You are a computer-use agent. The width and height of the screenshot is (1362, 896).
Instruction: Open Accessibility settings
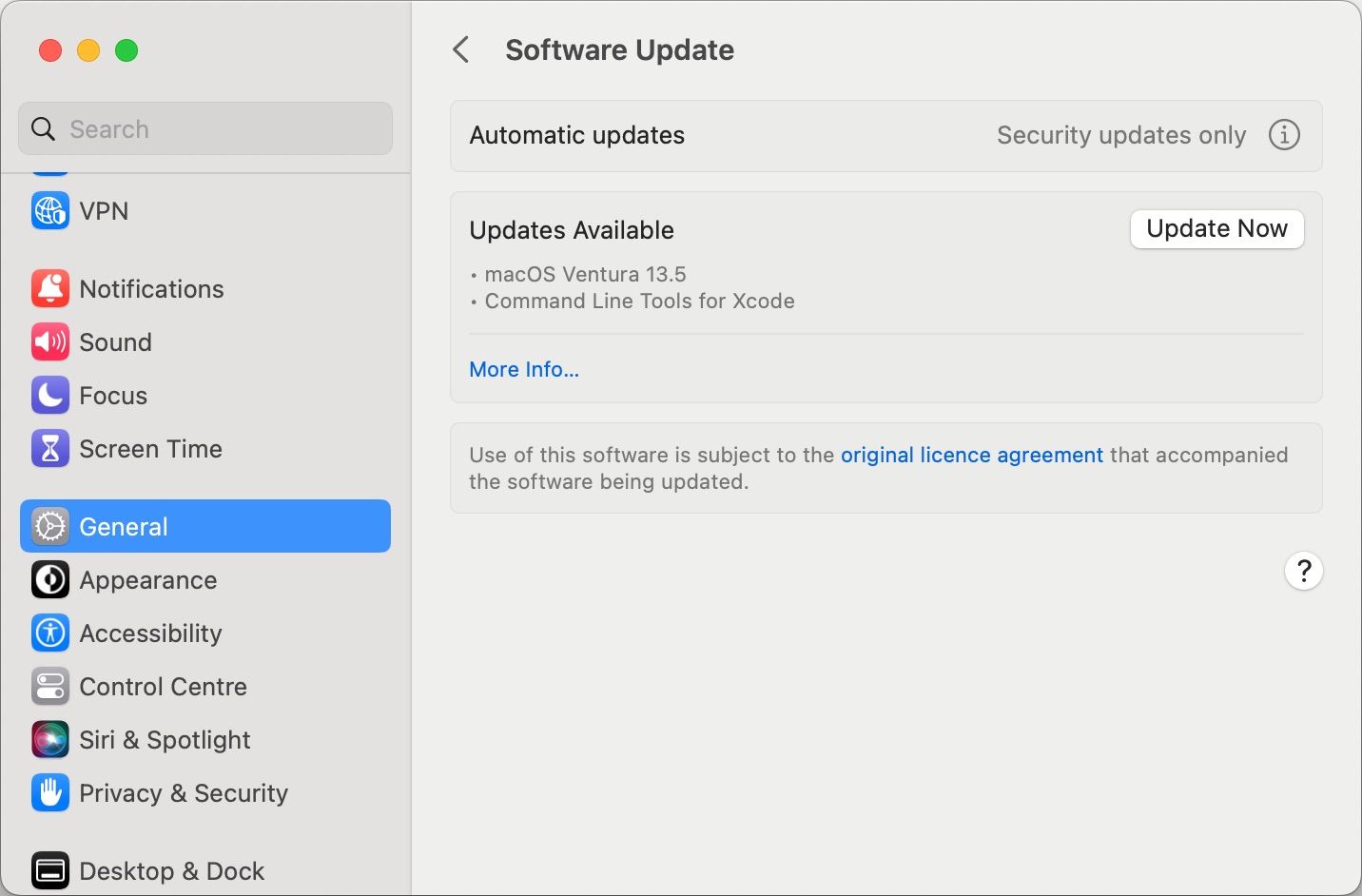(149, 633)
